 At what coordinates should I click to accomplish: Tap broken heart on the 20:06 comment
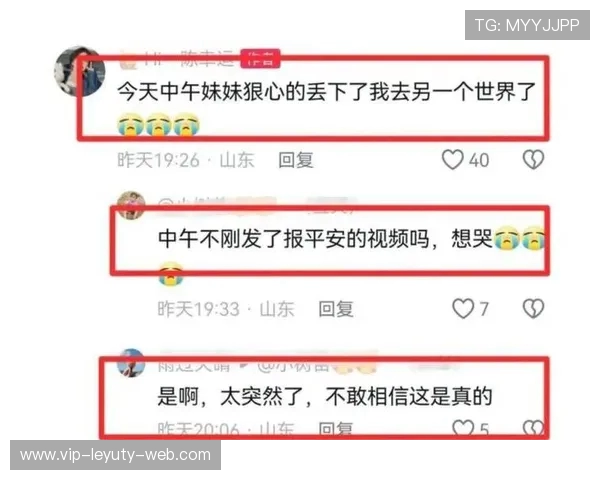(x=533, y=428)
